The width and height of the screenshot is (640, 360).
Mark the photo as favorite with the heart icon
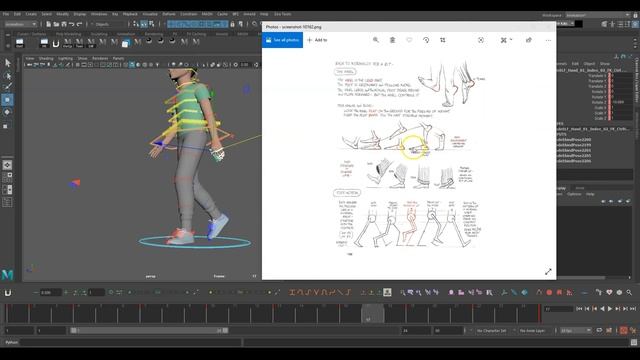click(409, 40)
